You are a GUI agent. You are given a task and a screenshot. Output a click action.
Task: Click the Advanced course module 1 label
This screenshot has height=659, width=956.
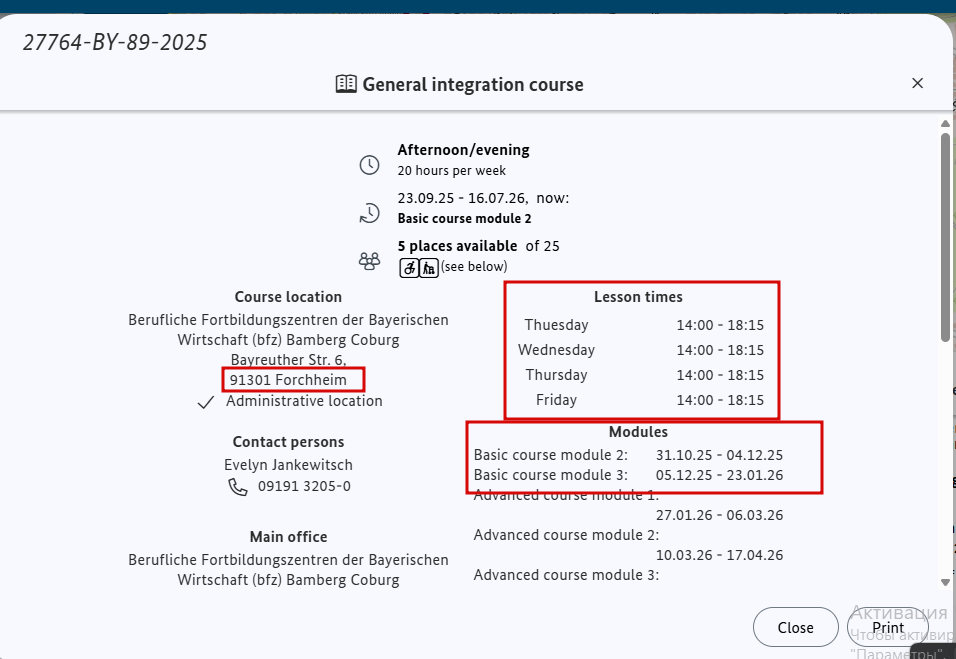click(566, 495)
